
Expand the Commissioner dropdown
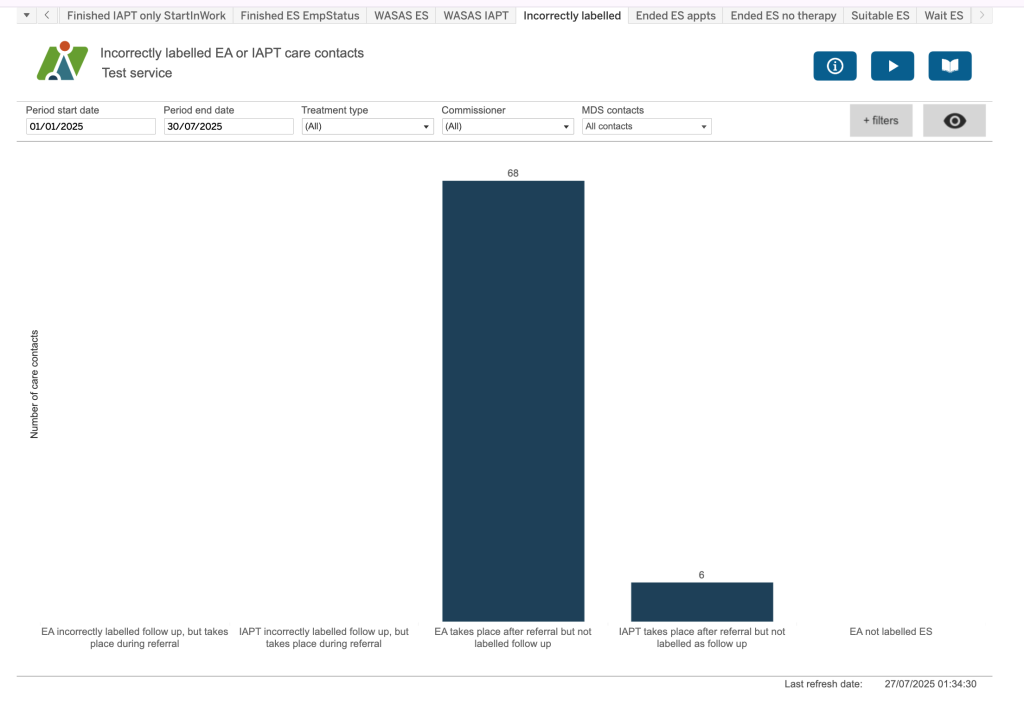(507, 127)
